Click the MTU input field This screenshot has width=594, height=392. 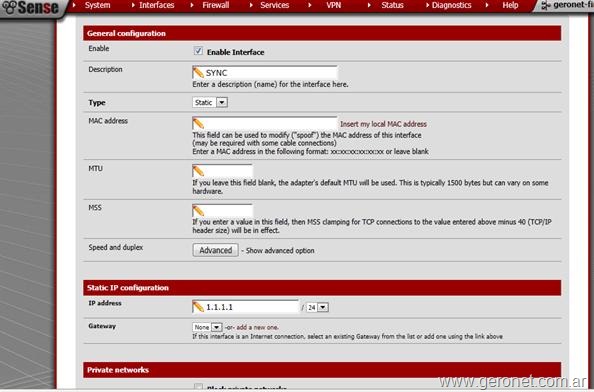point(222,171)
